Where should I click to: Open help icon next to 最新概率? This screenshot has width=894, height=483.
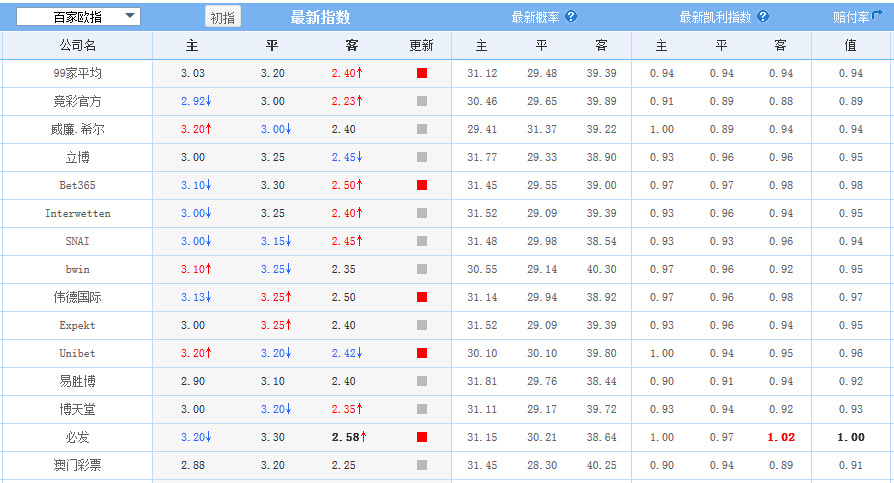pos(571,17)
